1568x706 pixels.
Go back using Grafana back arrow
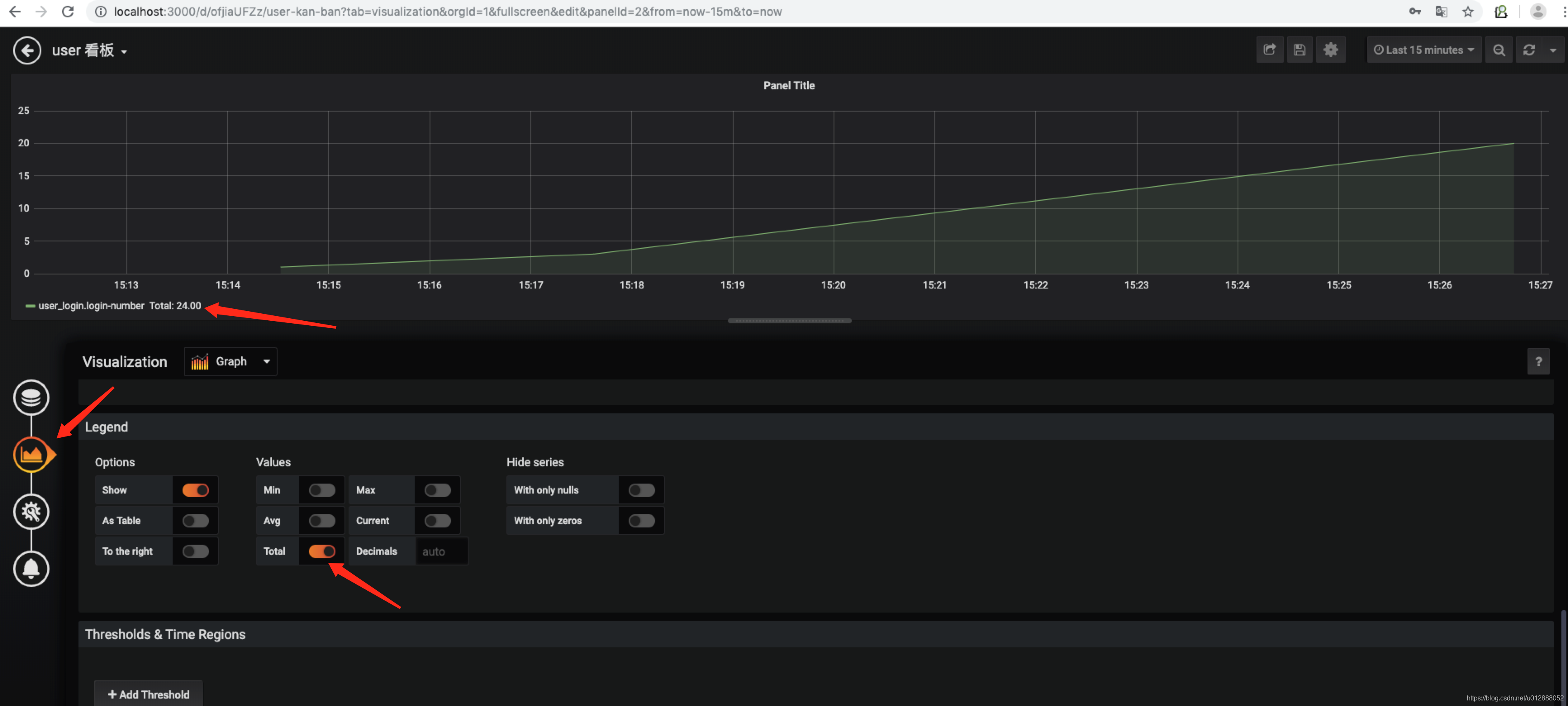click(x=27, y=50)
